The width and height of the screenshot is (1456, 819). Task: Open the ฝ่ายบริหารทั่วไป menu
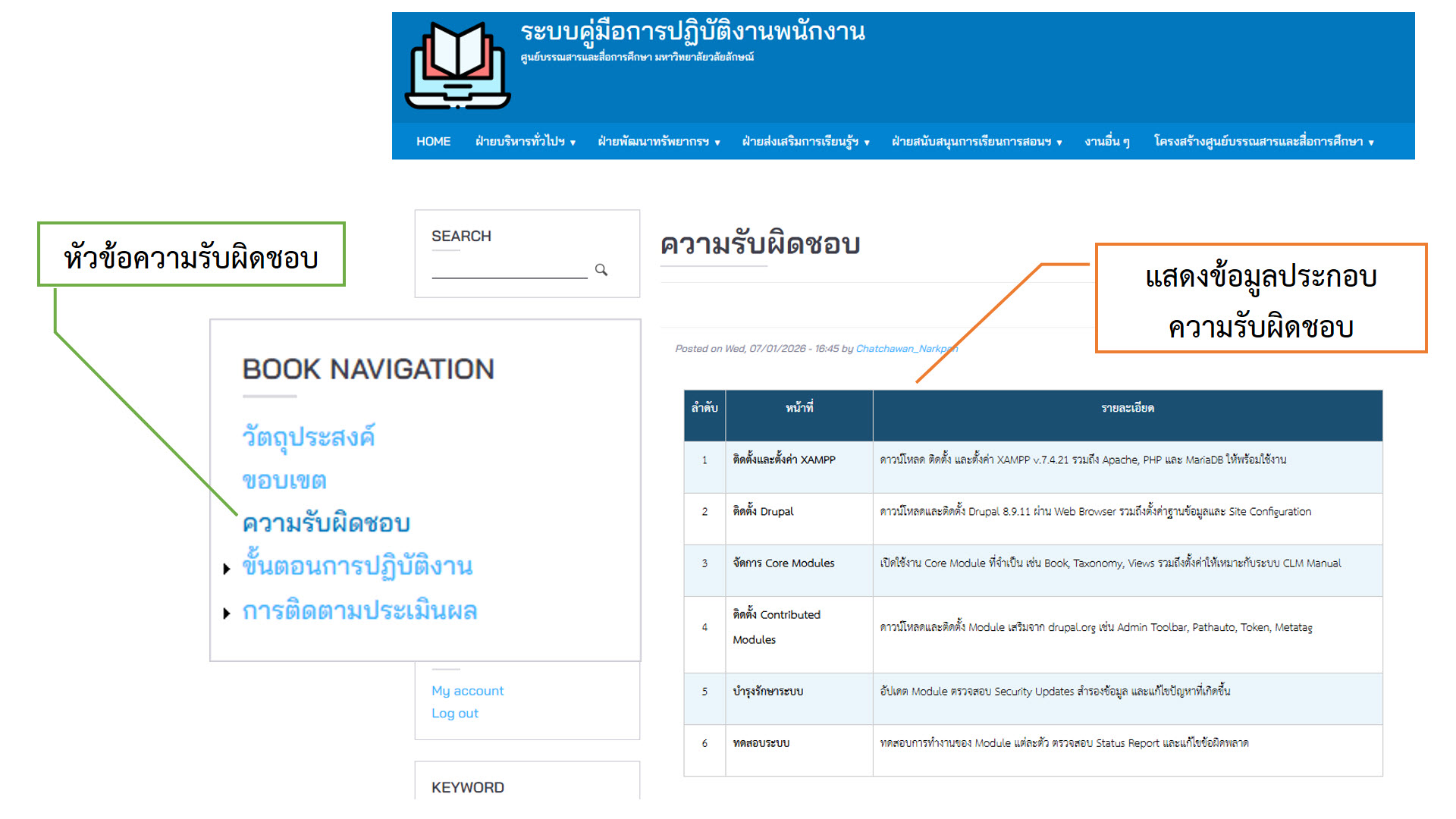(526, 142)
